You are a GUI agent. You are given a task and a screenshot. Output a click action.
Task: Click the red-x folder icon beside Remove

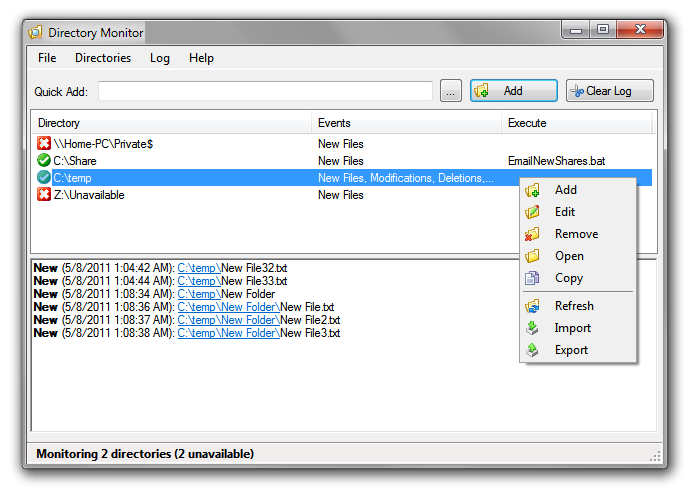[x=532, y=234]
